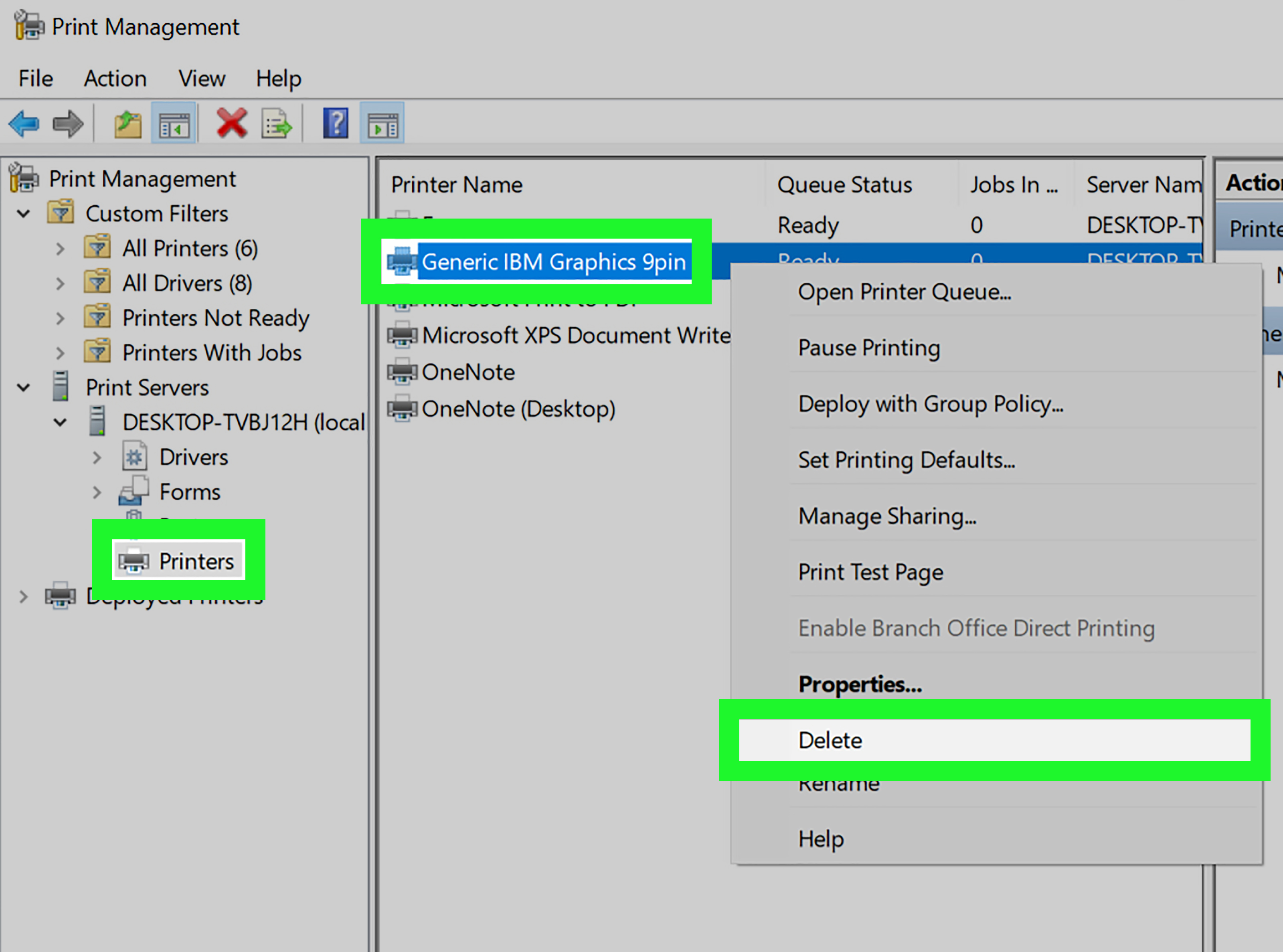This screenshot has height=952, width=1283.
Task: Expand the Deployed Printers node
Action: [x=23, y=596]
